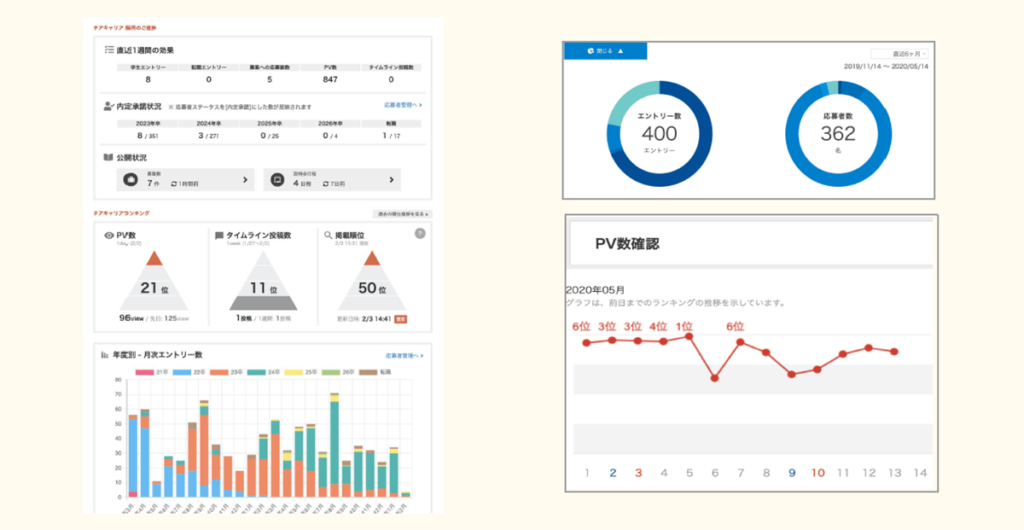Click the checklist icon beside 直近1週間の効果
Screen dimensions: 1024x530
108,48
